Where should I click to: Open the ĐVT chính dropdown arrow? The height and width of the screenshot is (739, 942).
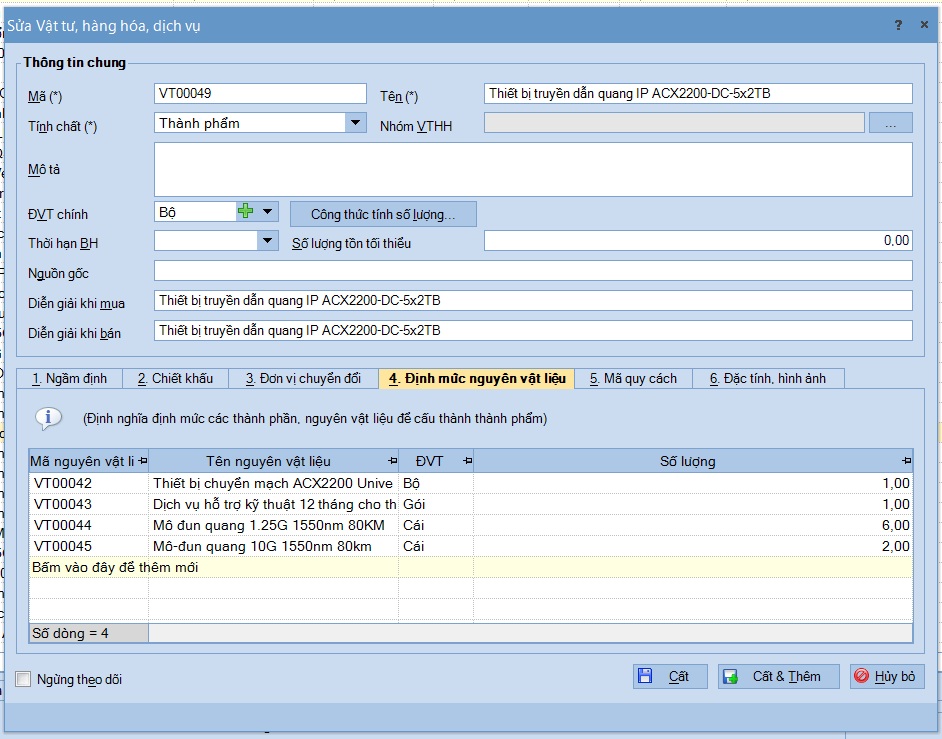267,211
